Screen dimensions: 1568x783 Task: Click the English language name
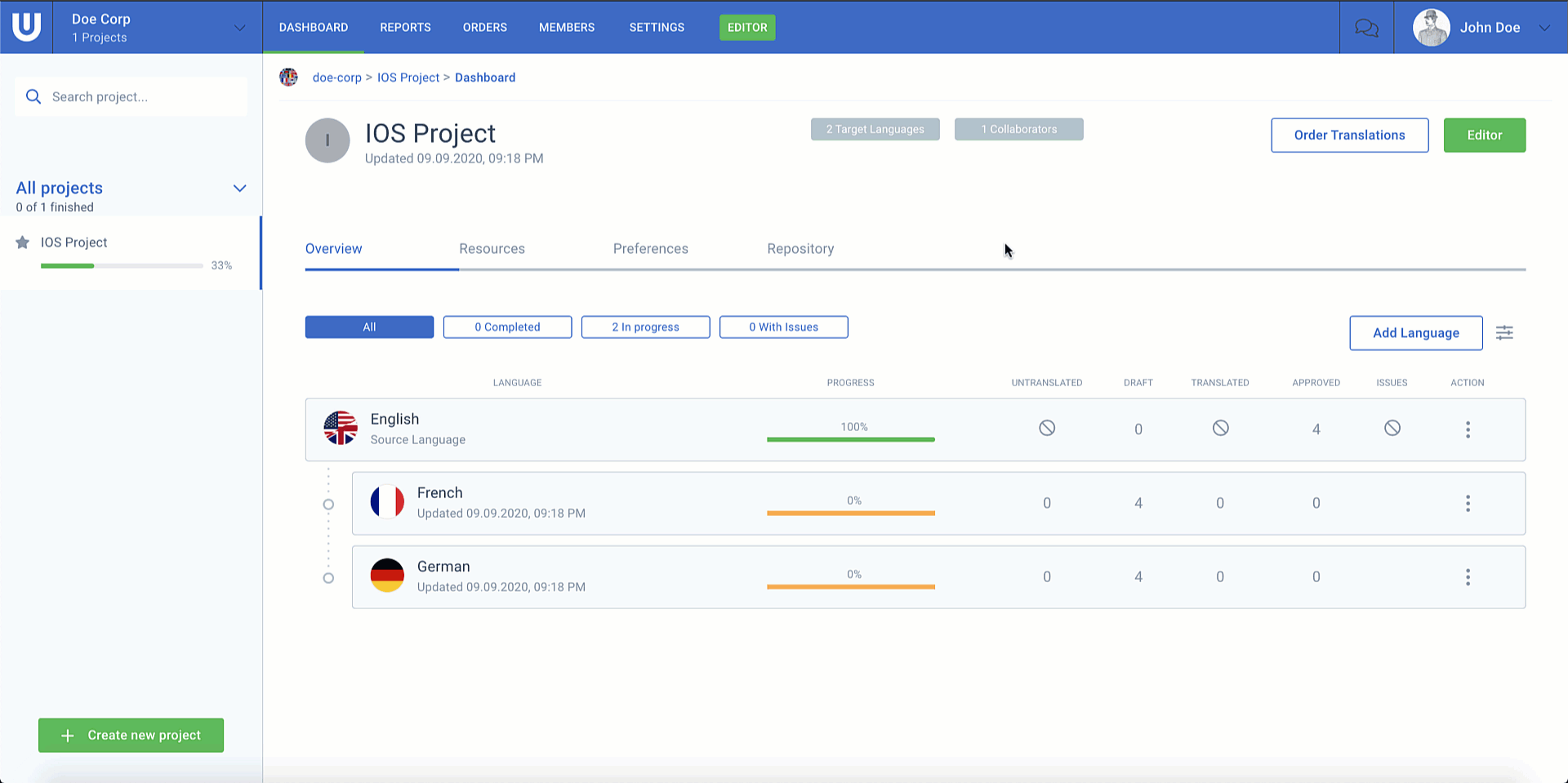(x=394, y=419)
